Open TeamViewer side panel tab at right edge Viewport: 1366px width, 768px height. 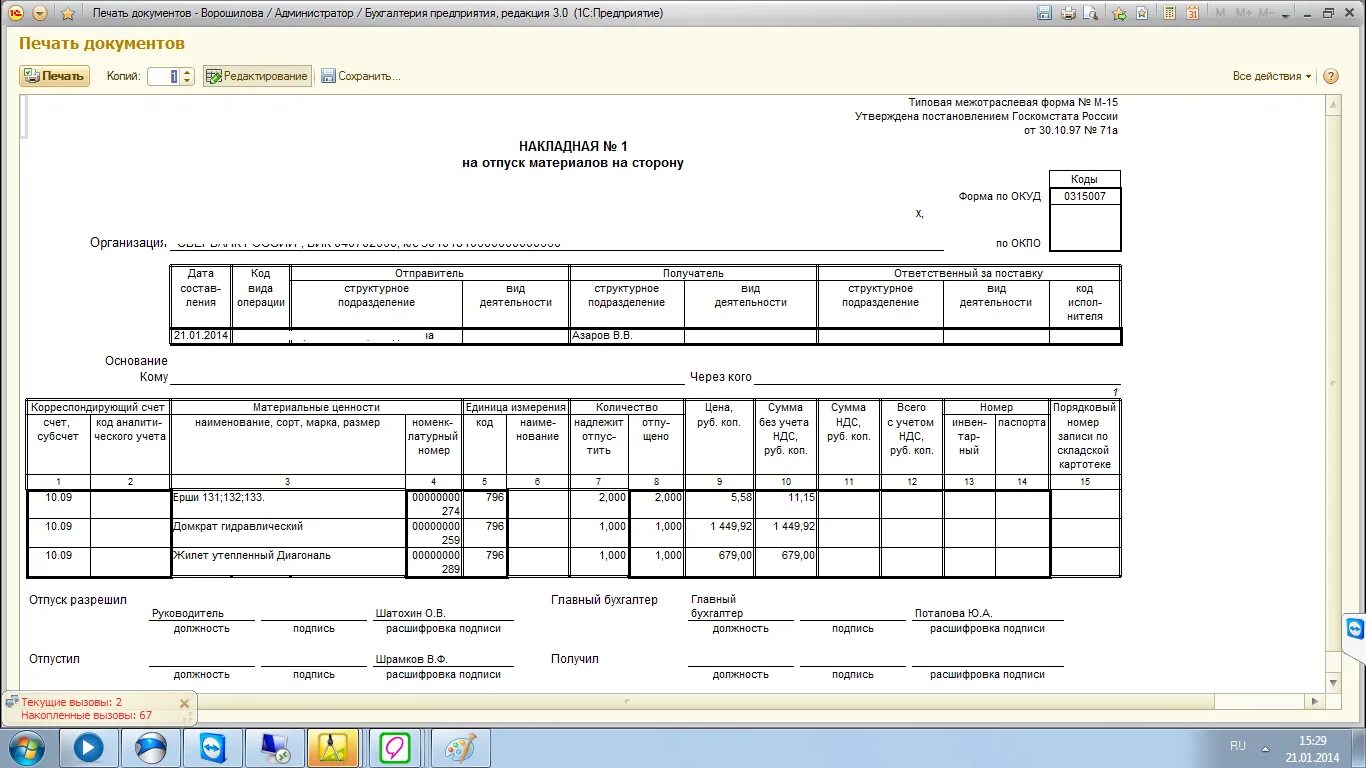[x=1355, y=629]
